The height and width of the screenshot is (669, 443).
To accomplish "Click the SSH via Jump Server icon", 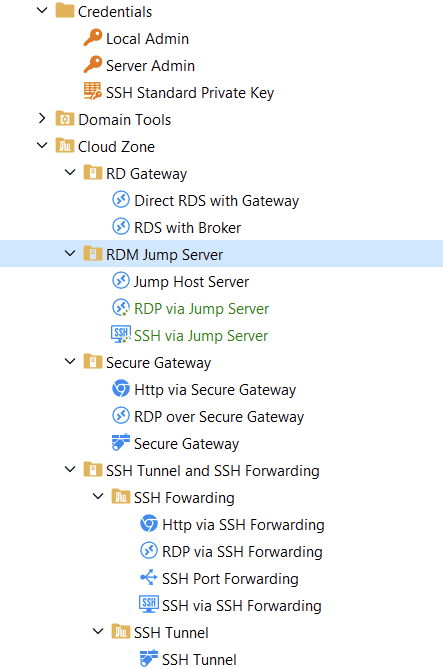I will click(x=121, y=335).
